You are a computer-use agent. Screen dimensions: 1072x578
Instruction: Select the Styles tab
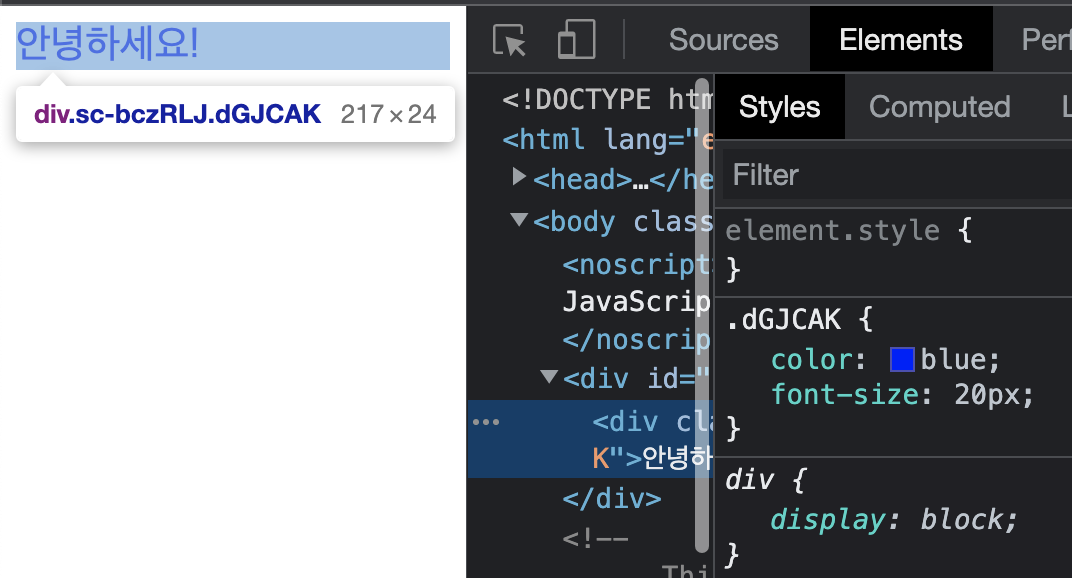coord(779,106)
